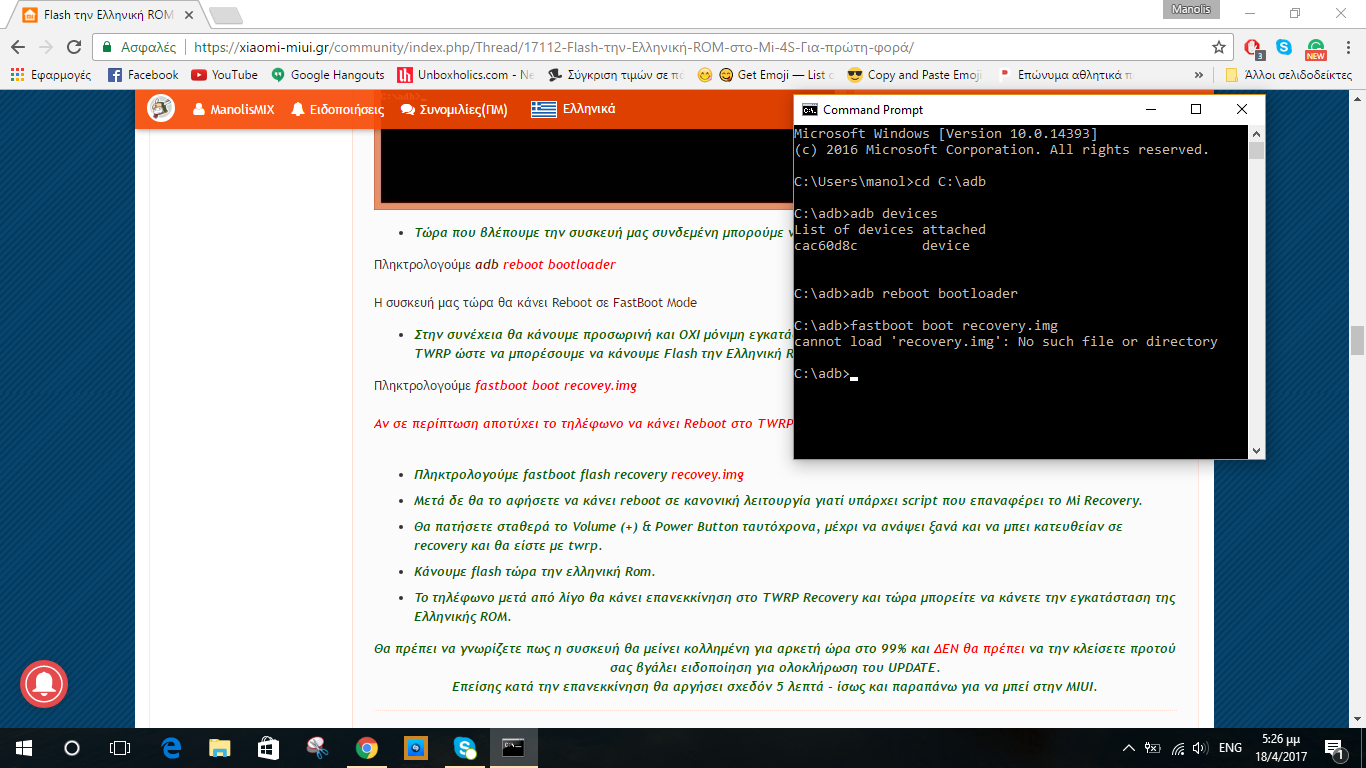
Task: Open the YouTube bookmark
Action: pyautogui.click(x=224, y=75)
